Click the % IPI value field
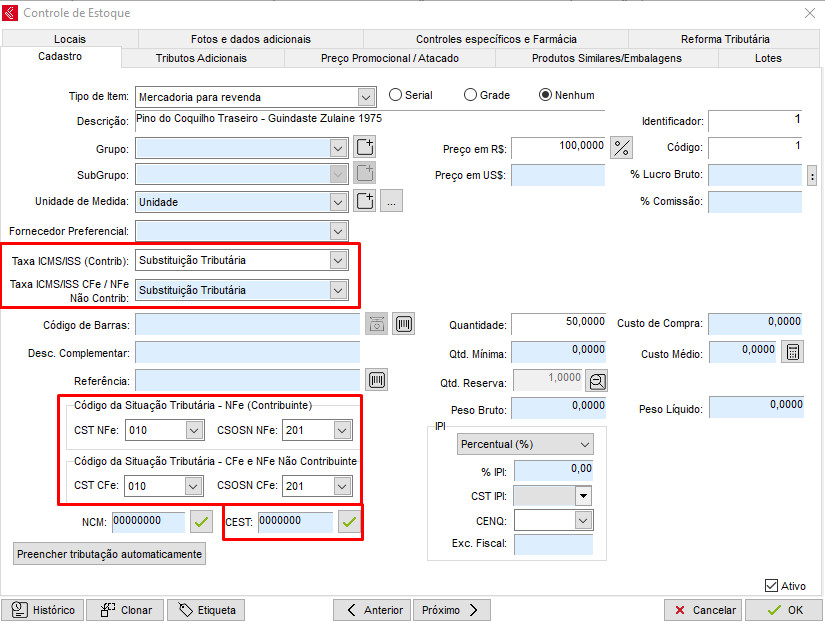825x627 pixels. coord(554,470)
